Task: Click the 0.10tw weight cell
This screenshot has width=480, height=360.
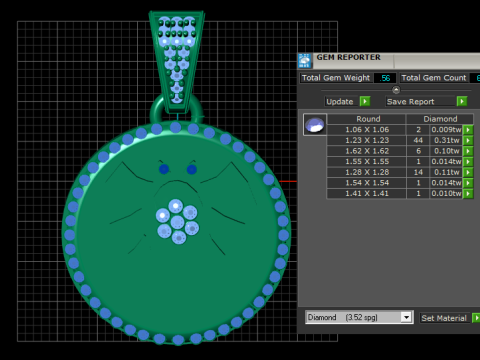Action: (x=446, y=151)
